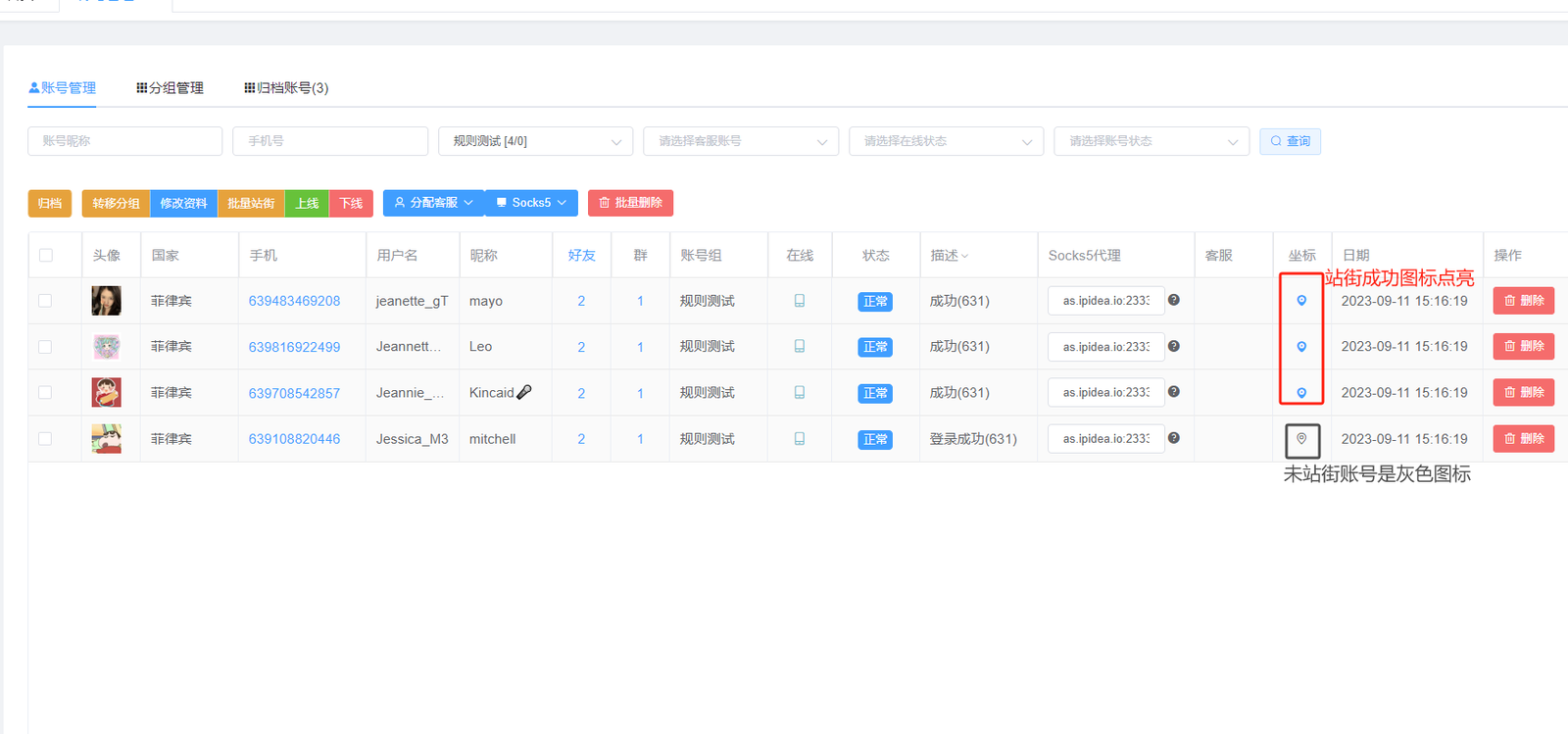This screenshot has height=734, width=1568.
Task: Open the avatar thumbnail for jeanette_gT
Action: pos(106,301)
